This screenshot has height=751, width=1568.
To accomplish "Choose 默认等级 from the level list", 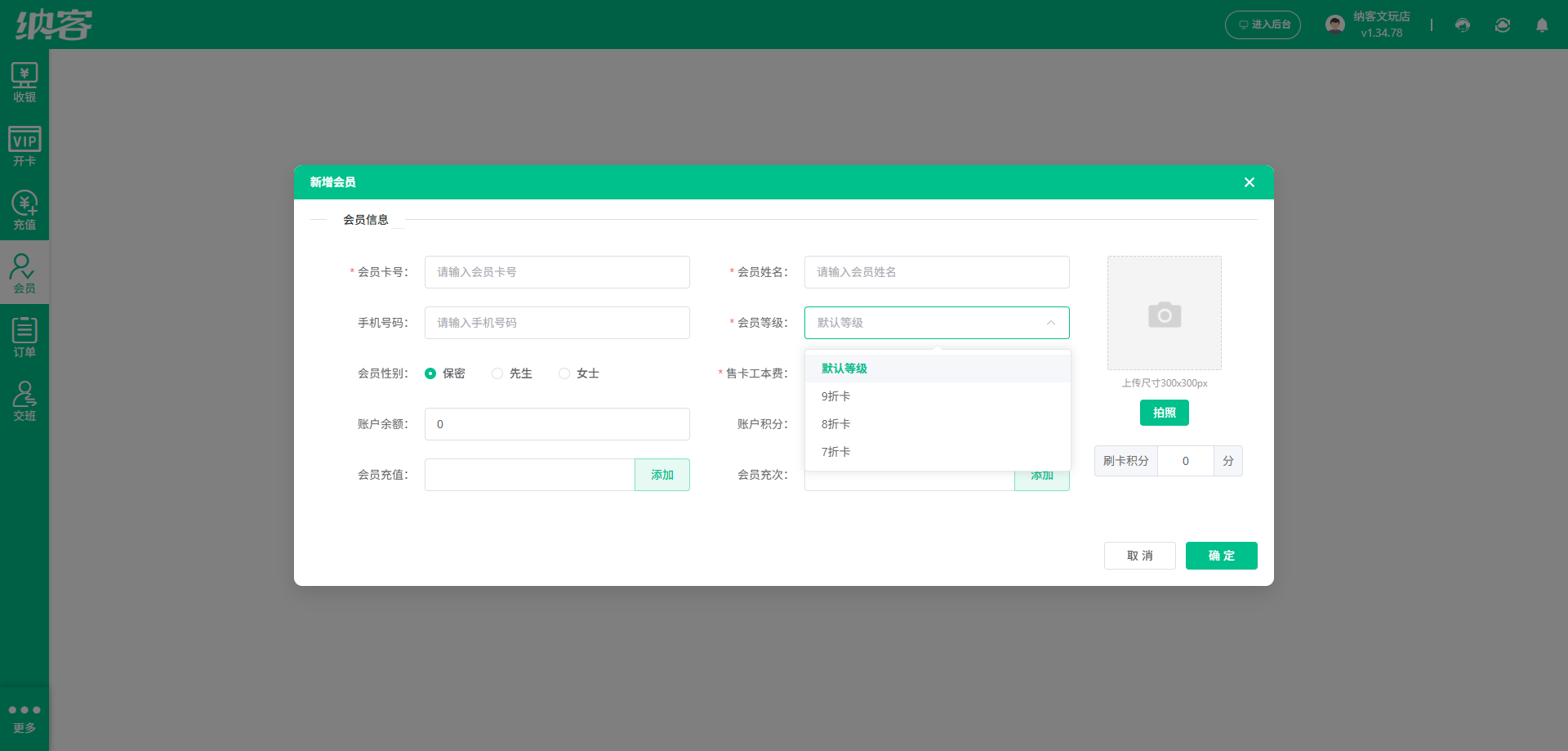I will tap(938, 369).
